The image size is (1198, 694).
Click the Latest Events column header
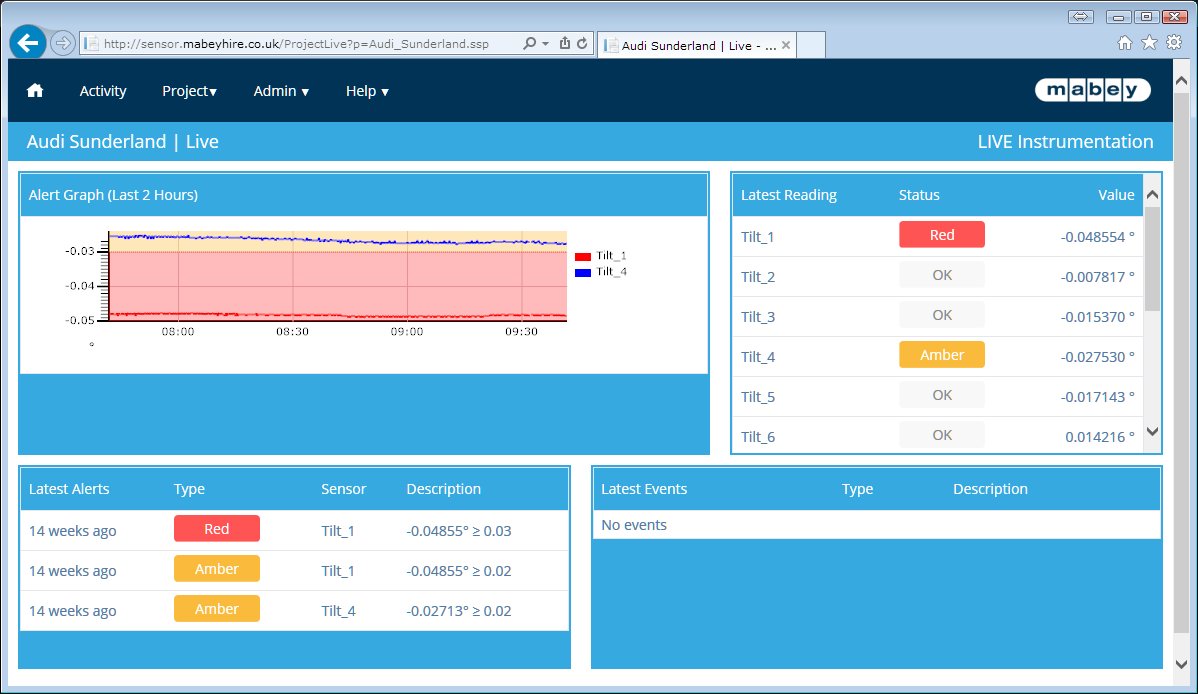click(644, 489)
